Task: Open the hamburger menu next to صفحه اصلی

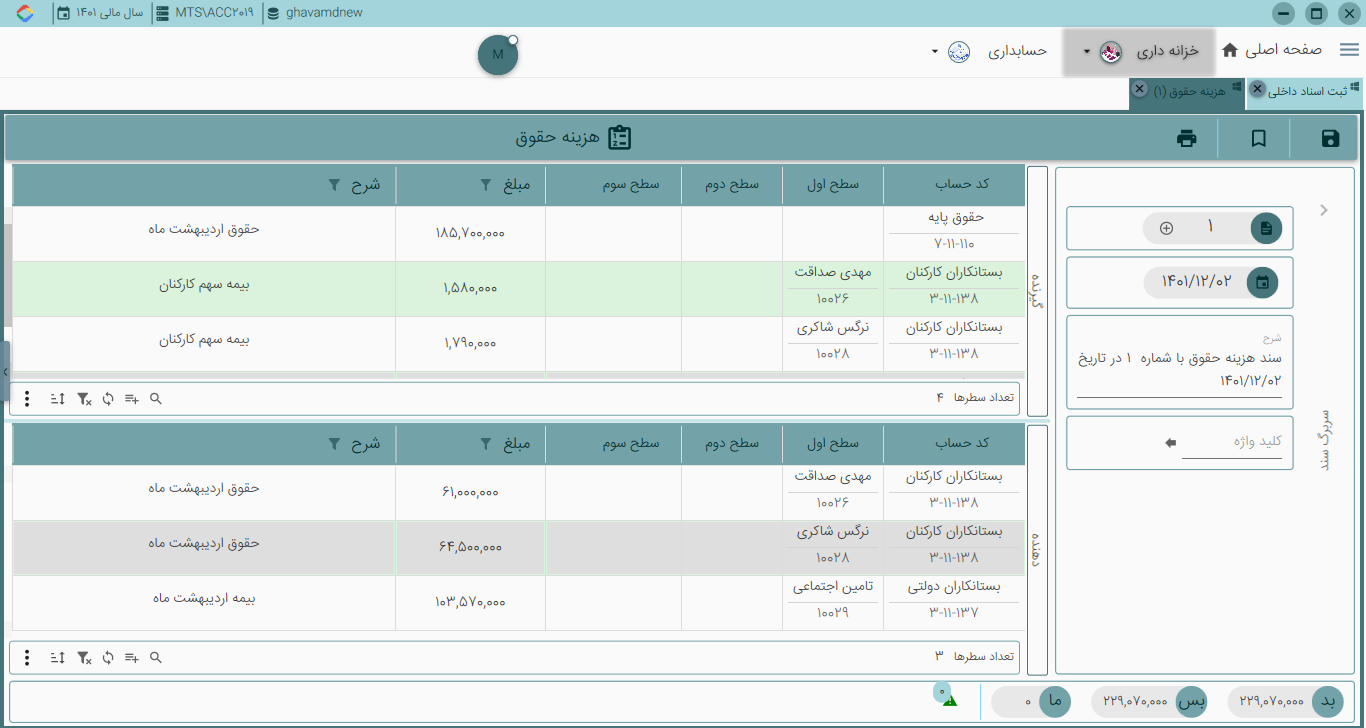Action: click(1350, 50)
